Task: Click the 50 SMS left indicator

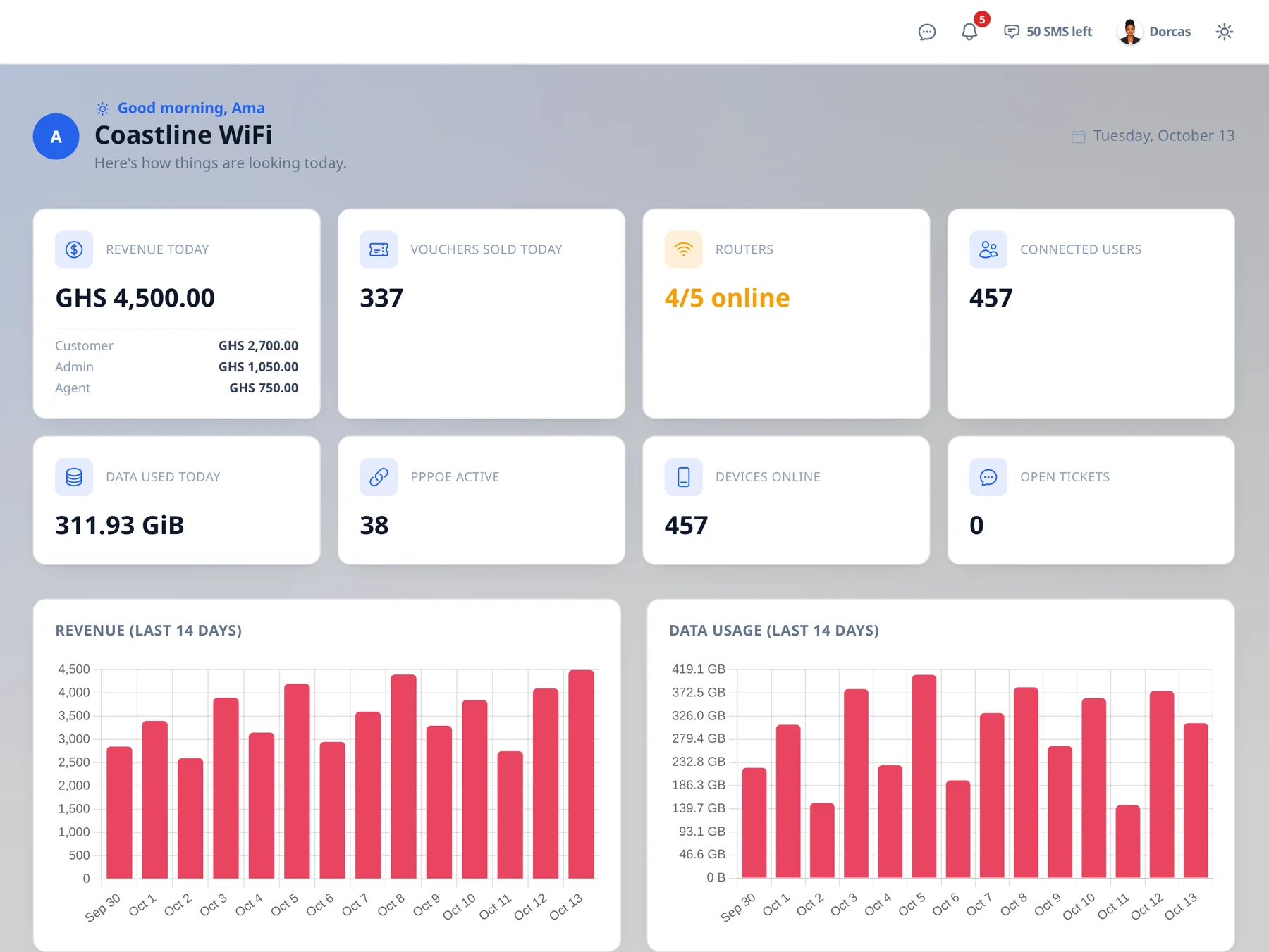Action: (x=1048, y=32)
